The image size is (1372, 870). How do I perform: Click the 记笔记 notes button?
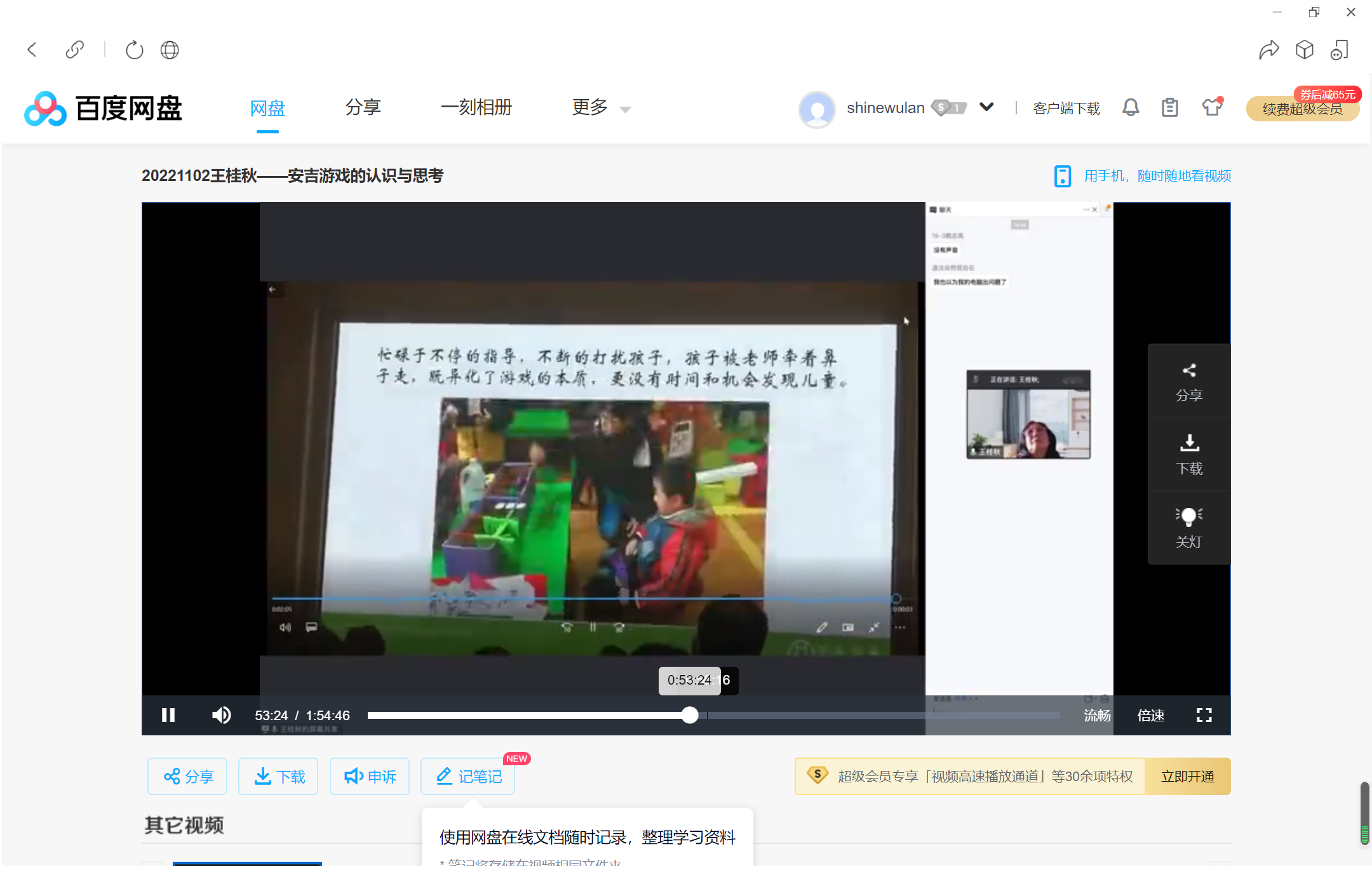[x=468, y=776]
